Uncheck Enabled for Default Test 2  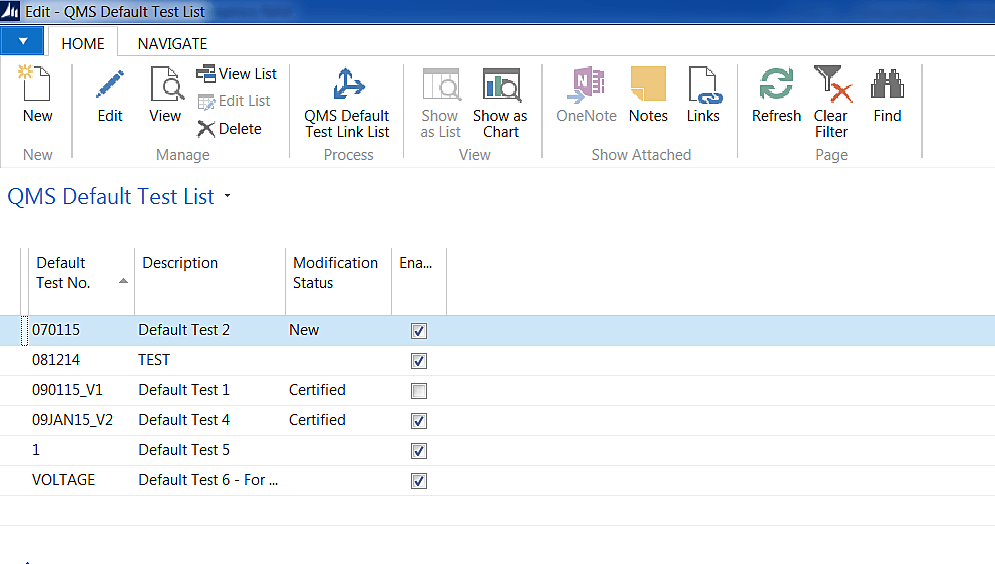pyautogui.click(x=419, y=331)
